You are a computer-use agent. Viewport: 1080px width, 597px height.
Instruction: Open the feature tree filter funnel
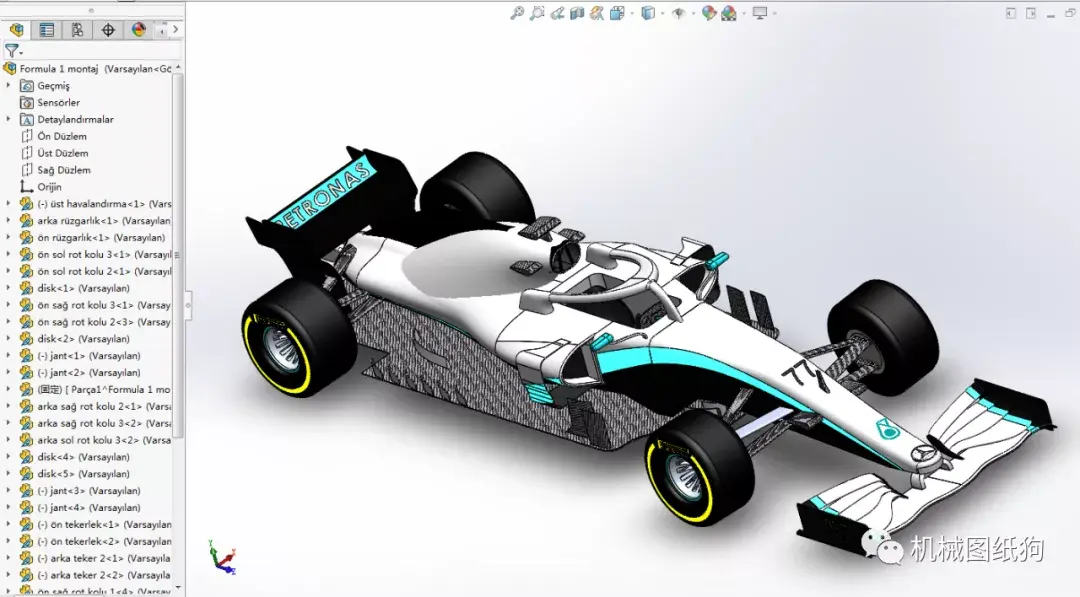coord(12,50)
